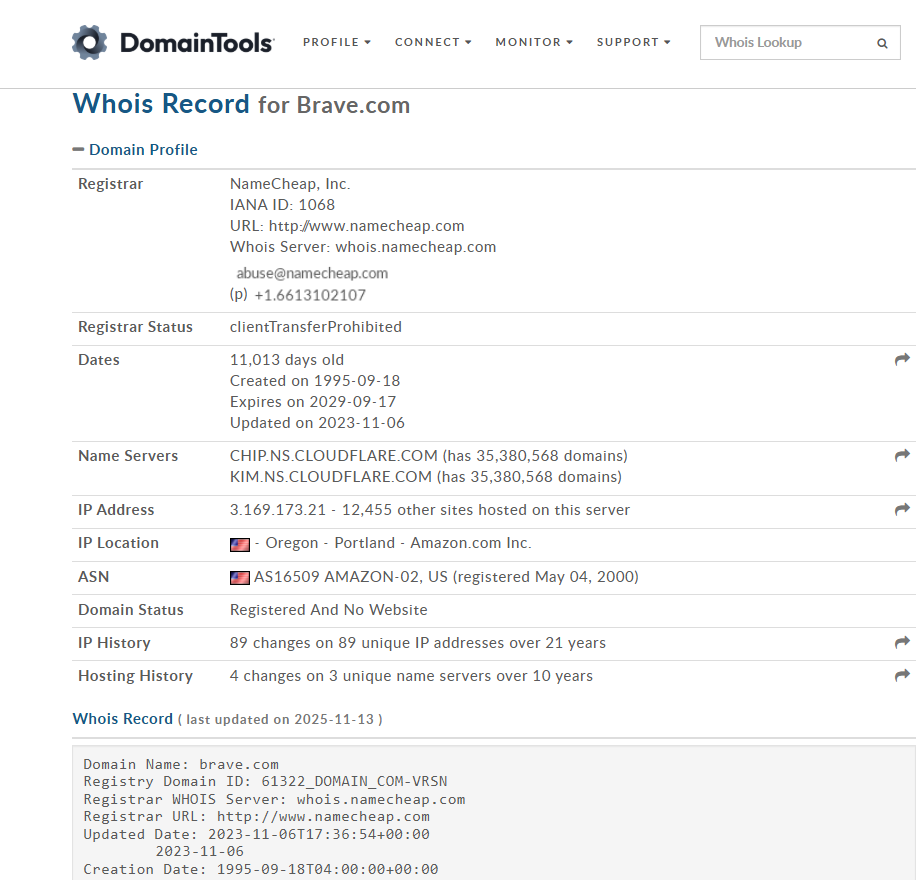The image size is (916, 880).
Task: Click the 3.169.173.21 IP address
Action: coord(278,510)
